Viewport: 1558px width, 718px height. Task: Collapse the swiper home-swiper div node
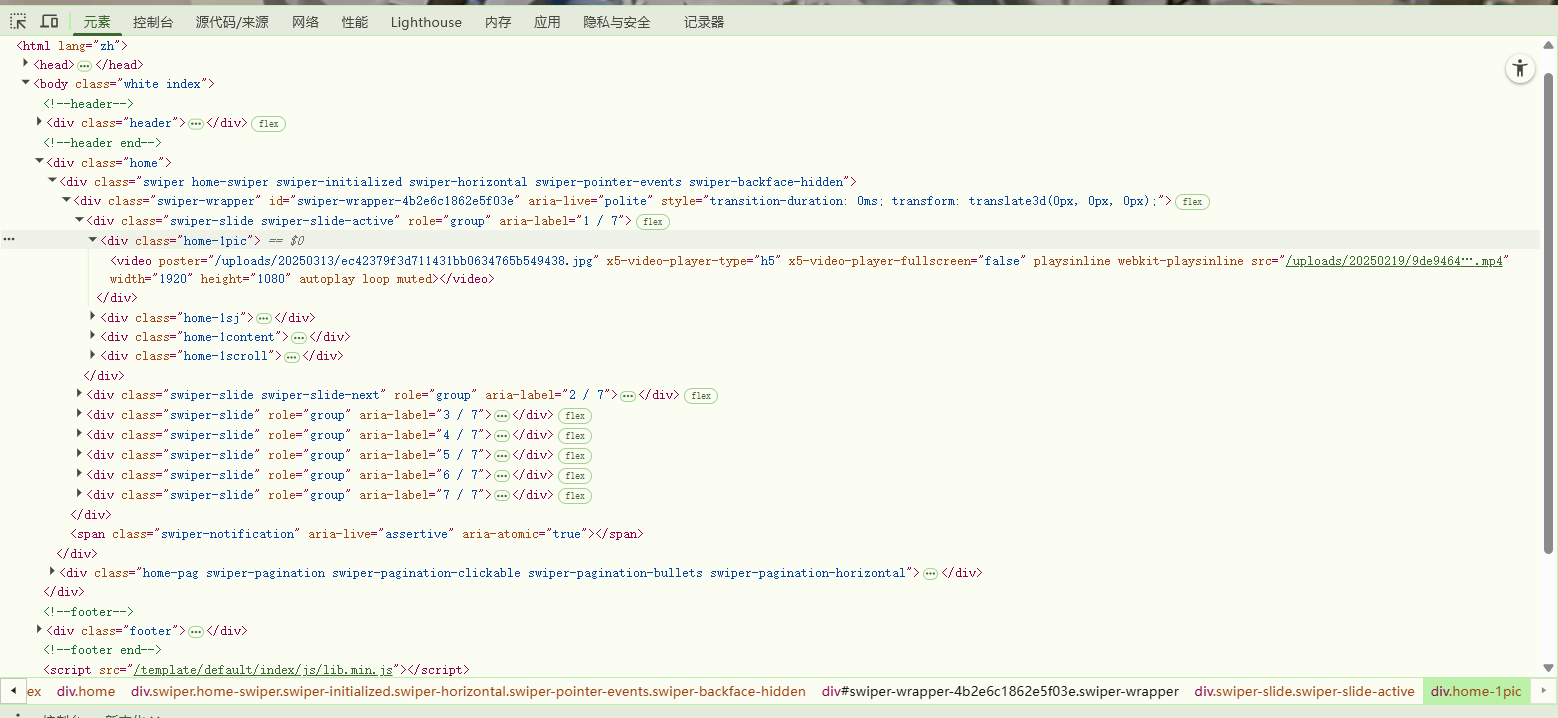(52, 181)
